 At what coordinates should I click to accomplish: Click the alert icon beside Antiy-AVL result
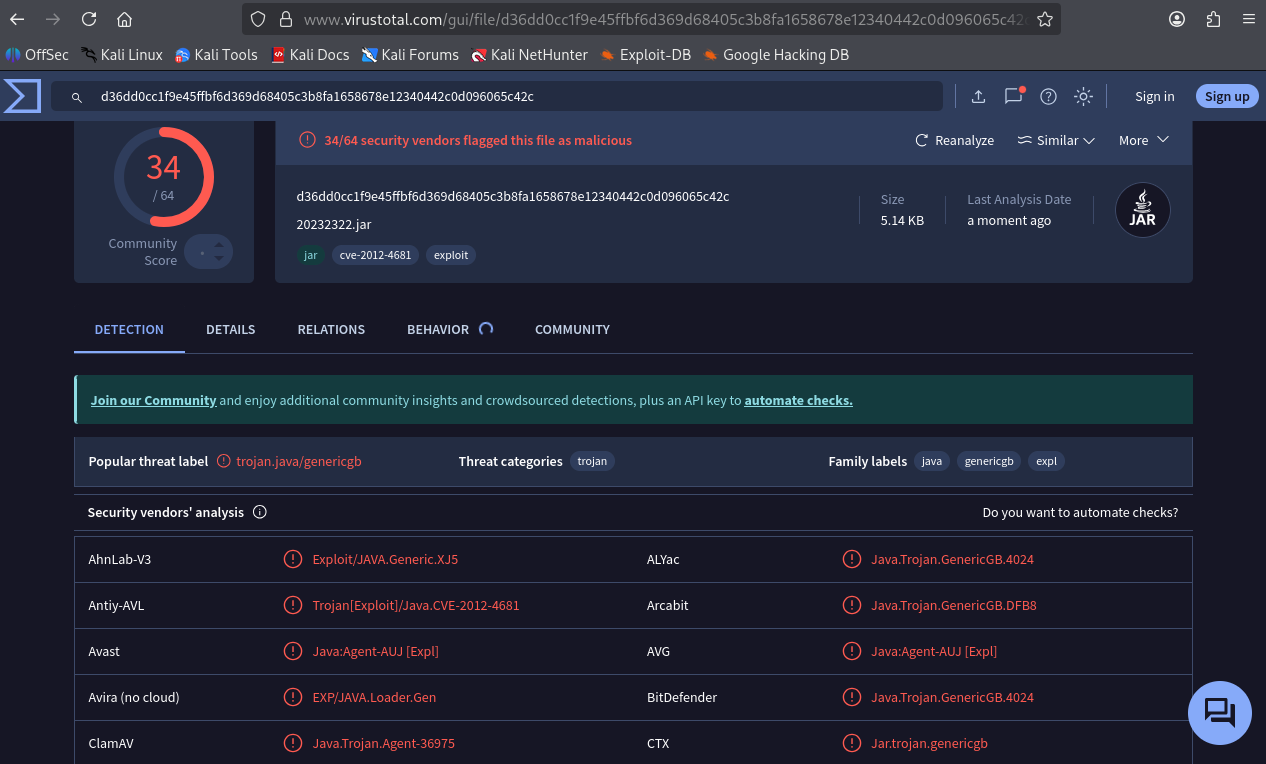point(292,605)
